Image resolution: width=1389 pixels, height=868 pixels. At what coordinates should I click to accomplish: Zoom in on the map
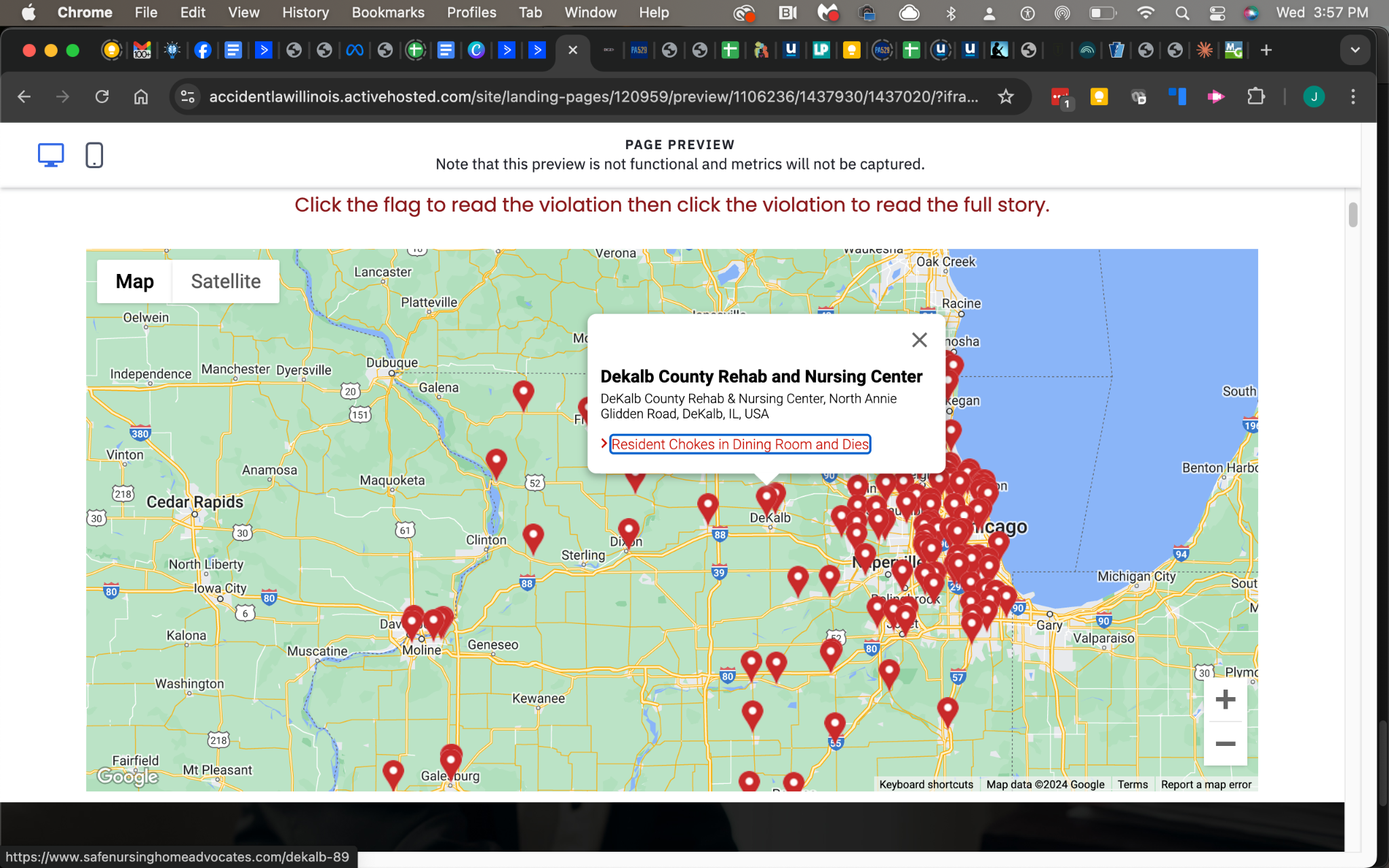1225,699
